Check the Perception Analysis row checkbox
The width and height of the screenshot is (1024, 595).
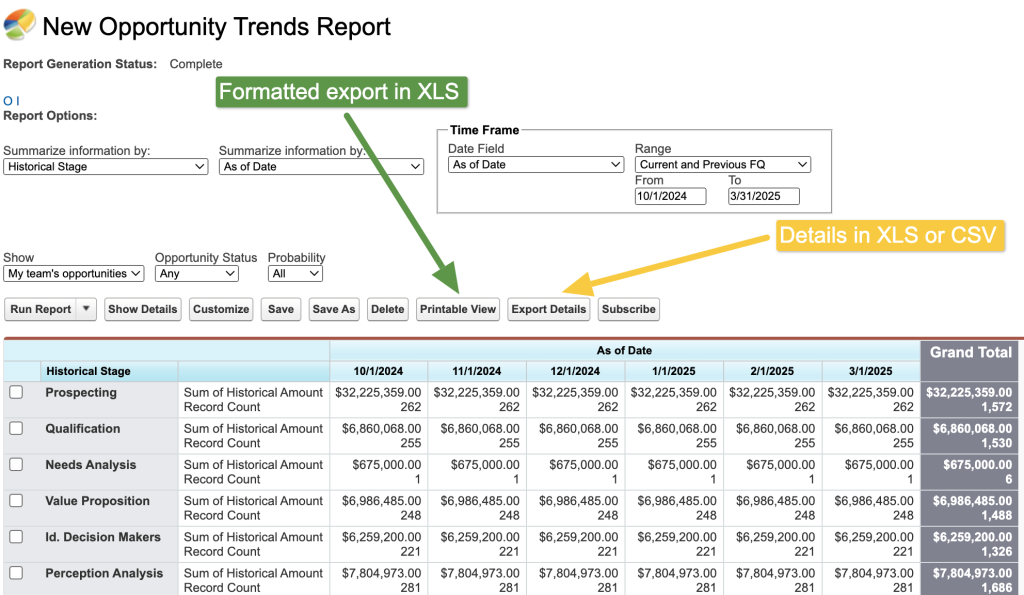coord(16,573)
